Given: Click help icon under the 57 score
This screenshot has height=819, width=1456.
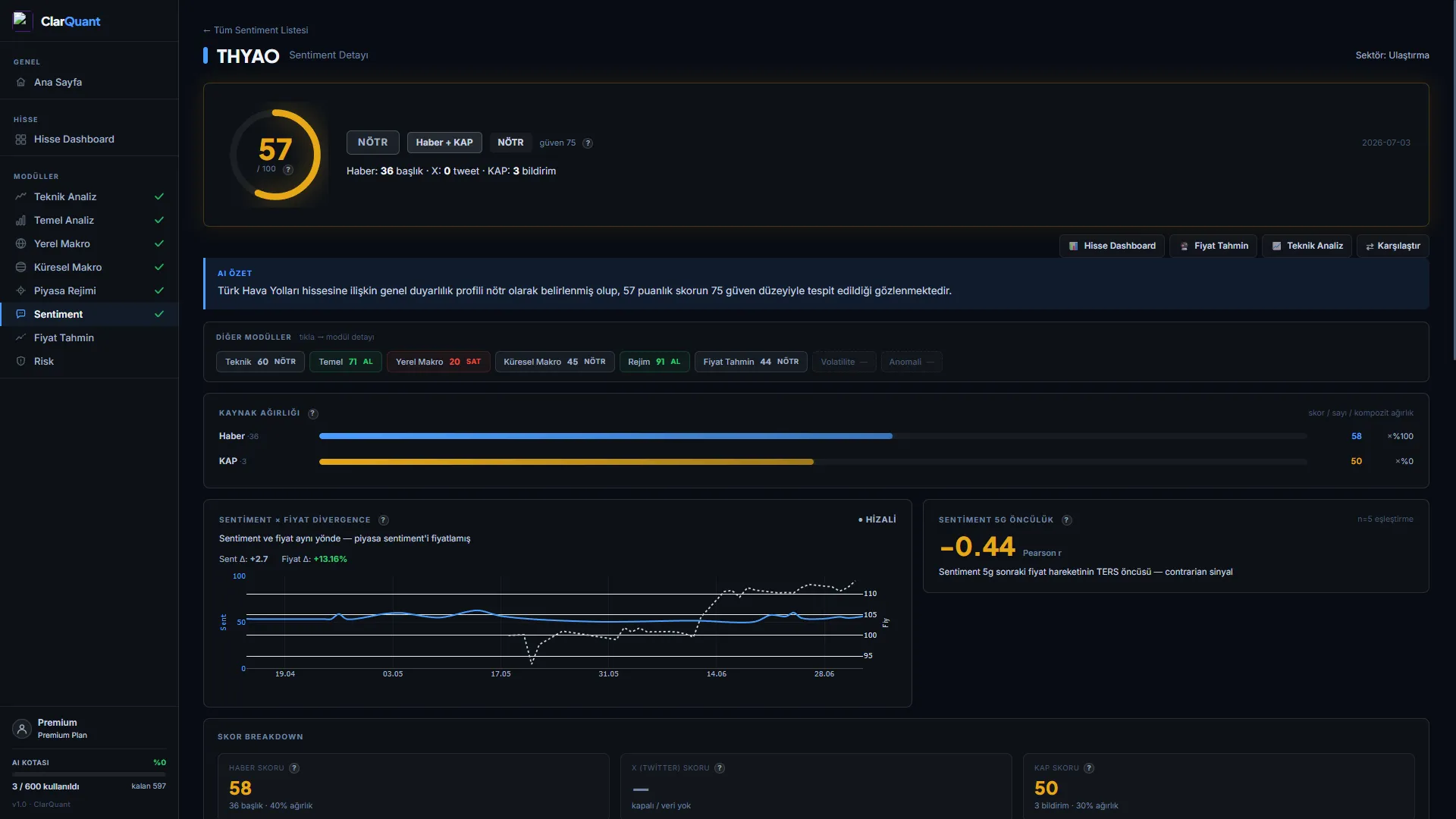Looking at the screenshot, I should click(x=288, y=170).
